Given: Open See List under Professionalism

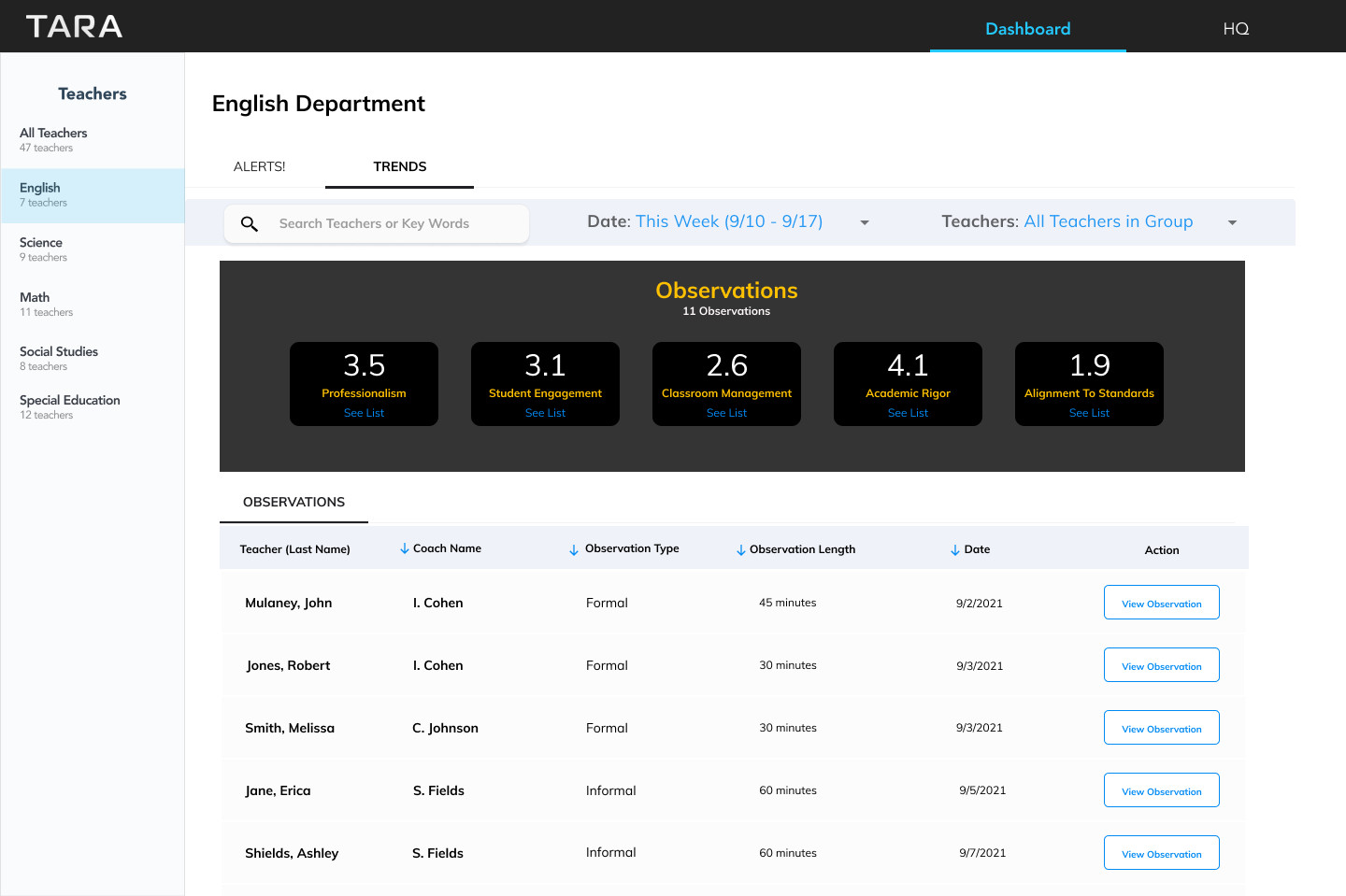Looking at the screenshot, I should [x=364, y=413].
